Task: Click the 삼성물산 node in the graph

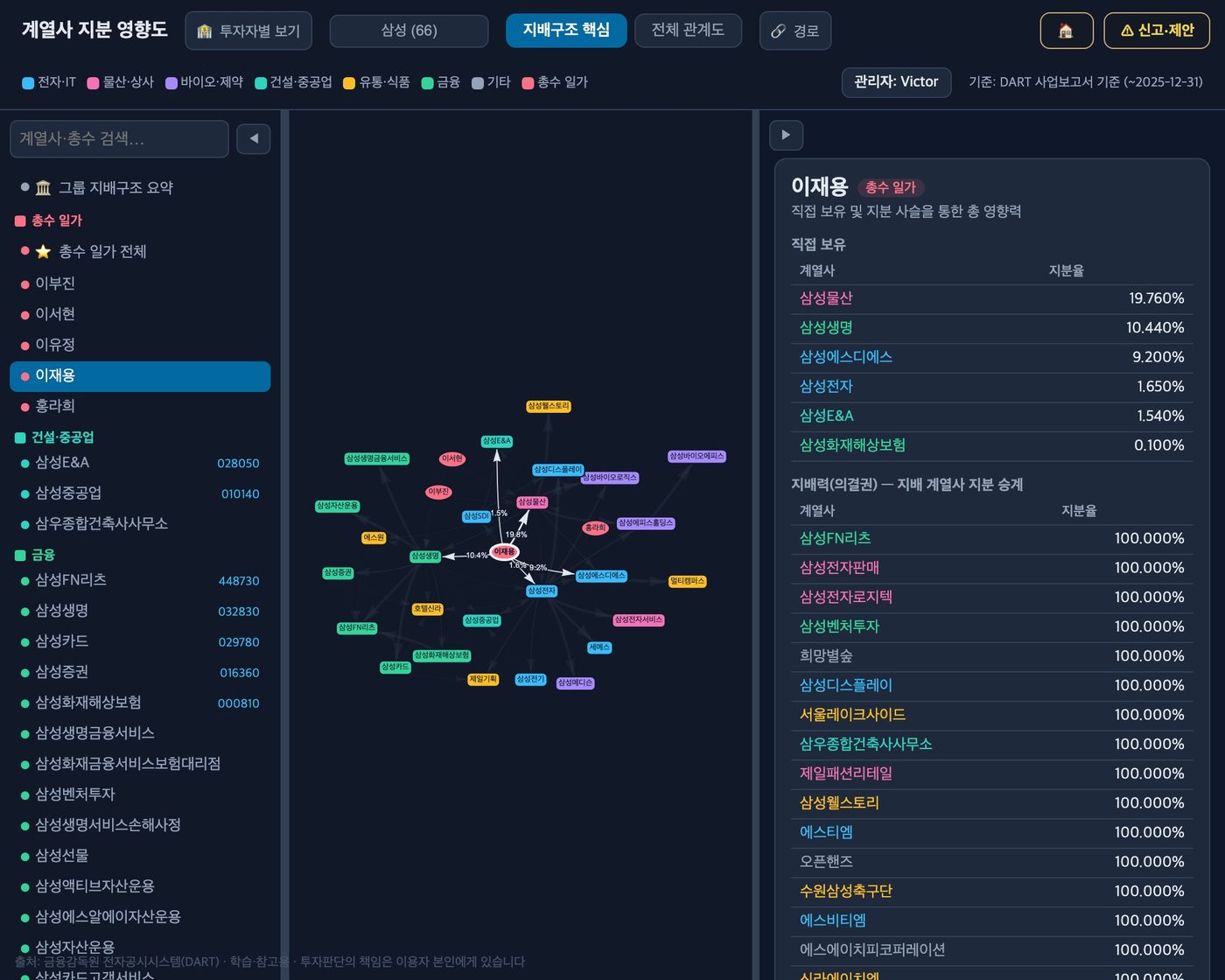Action: [x=532, y=502]
